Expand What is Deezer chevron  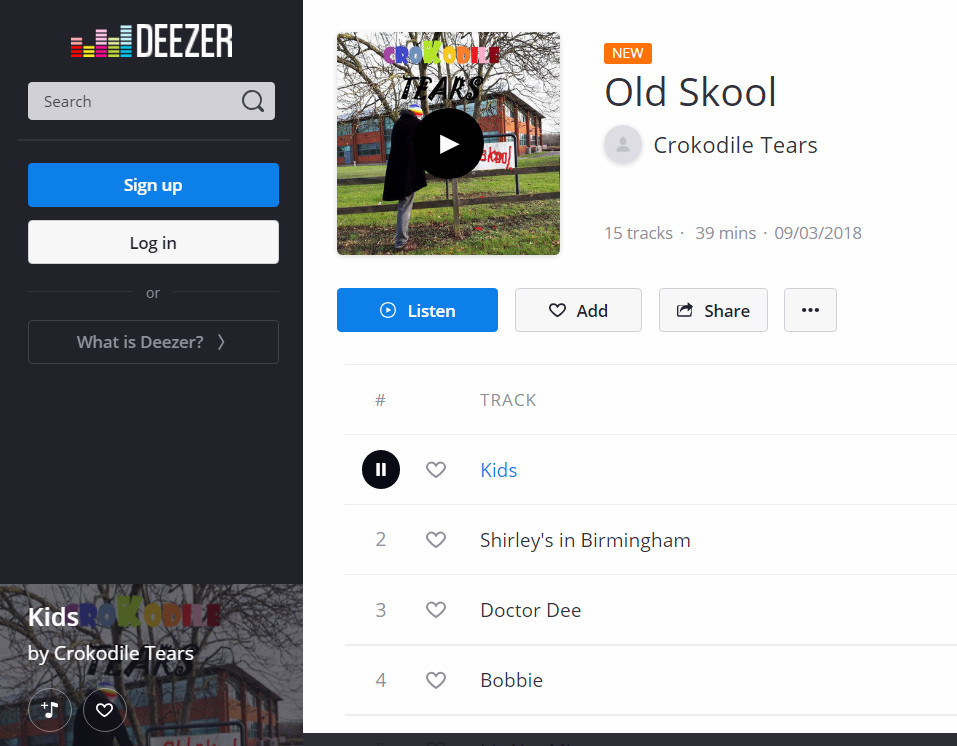221,342
